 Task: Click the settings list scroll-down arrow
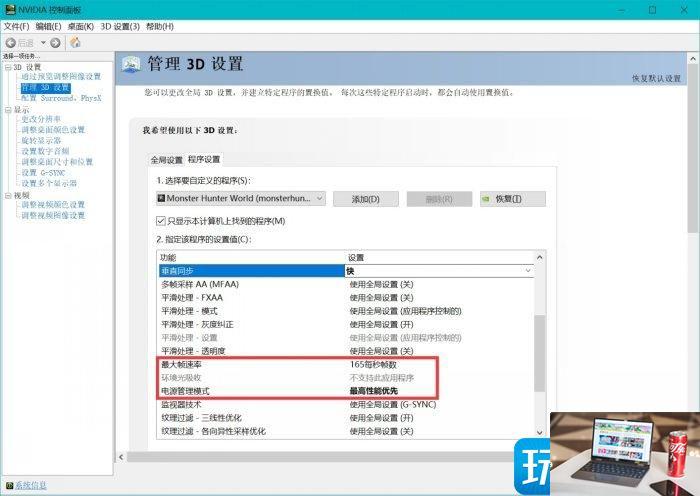coord(539,432)
